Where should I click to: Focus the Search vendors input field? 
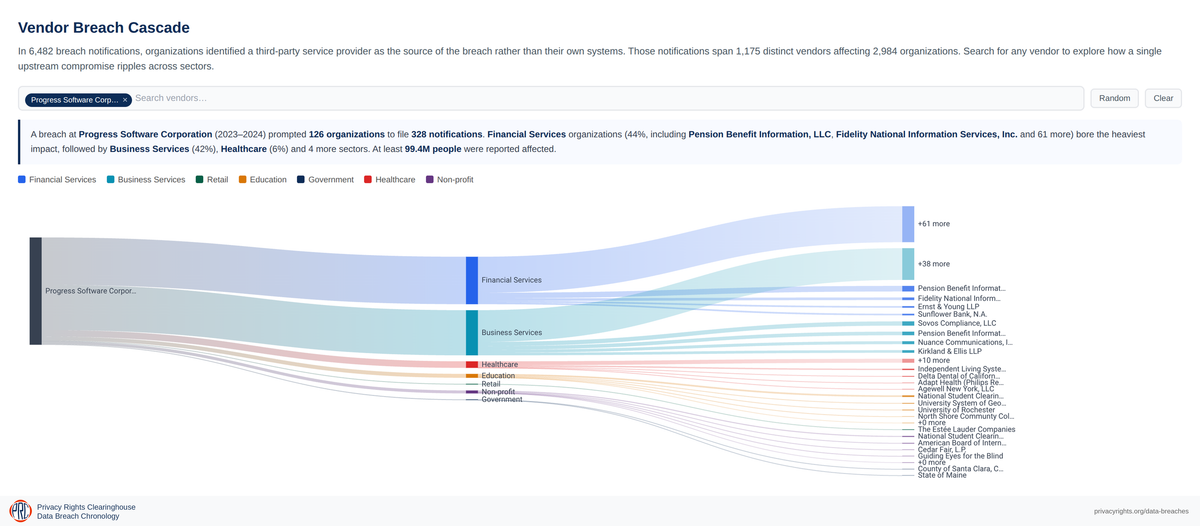pyautogui.click(x=605, y=98)
